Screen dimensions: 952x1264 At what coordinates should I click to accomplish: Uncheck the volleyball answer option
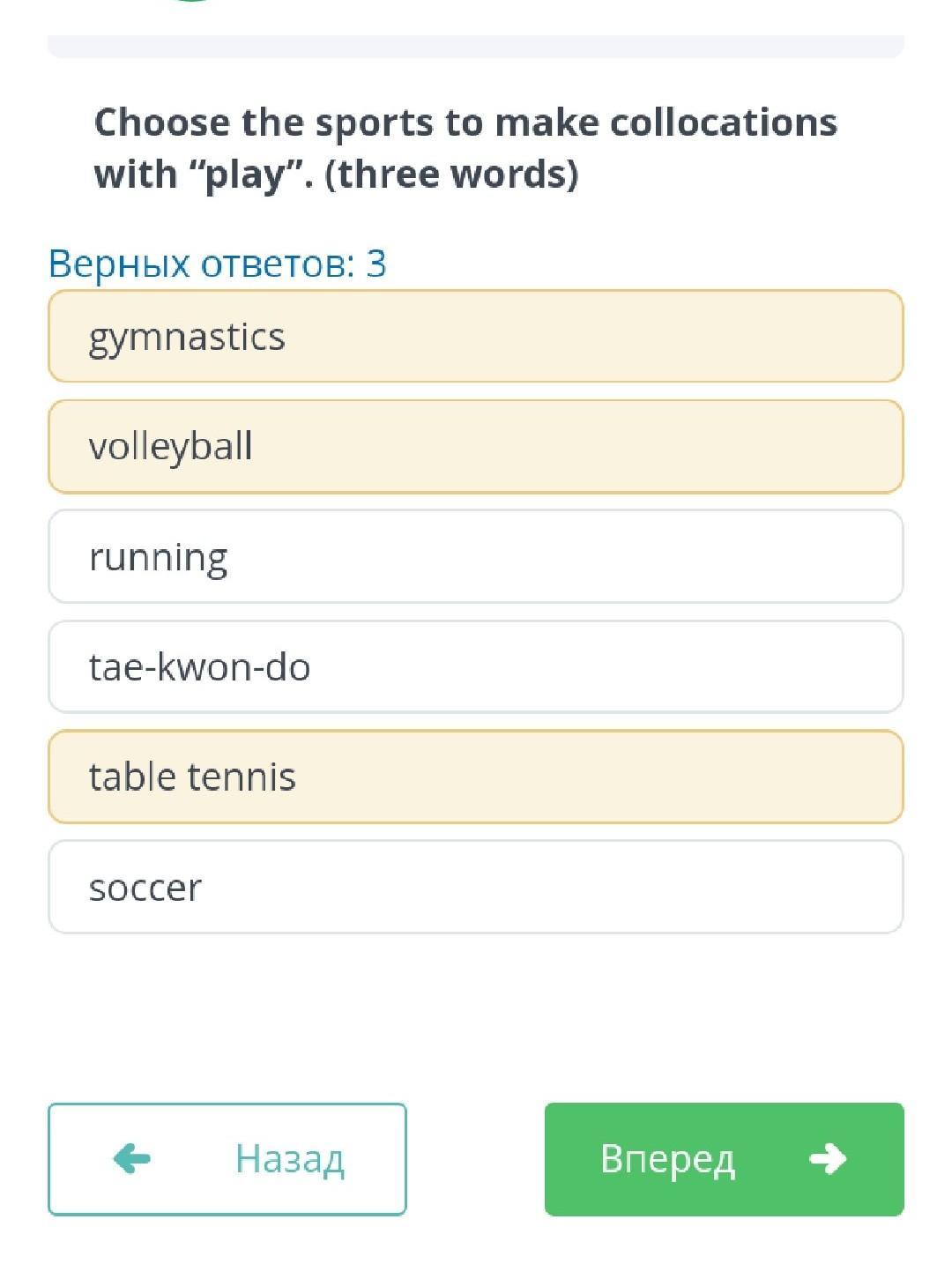pyautogui.click(x=476, y=447)
